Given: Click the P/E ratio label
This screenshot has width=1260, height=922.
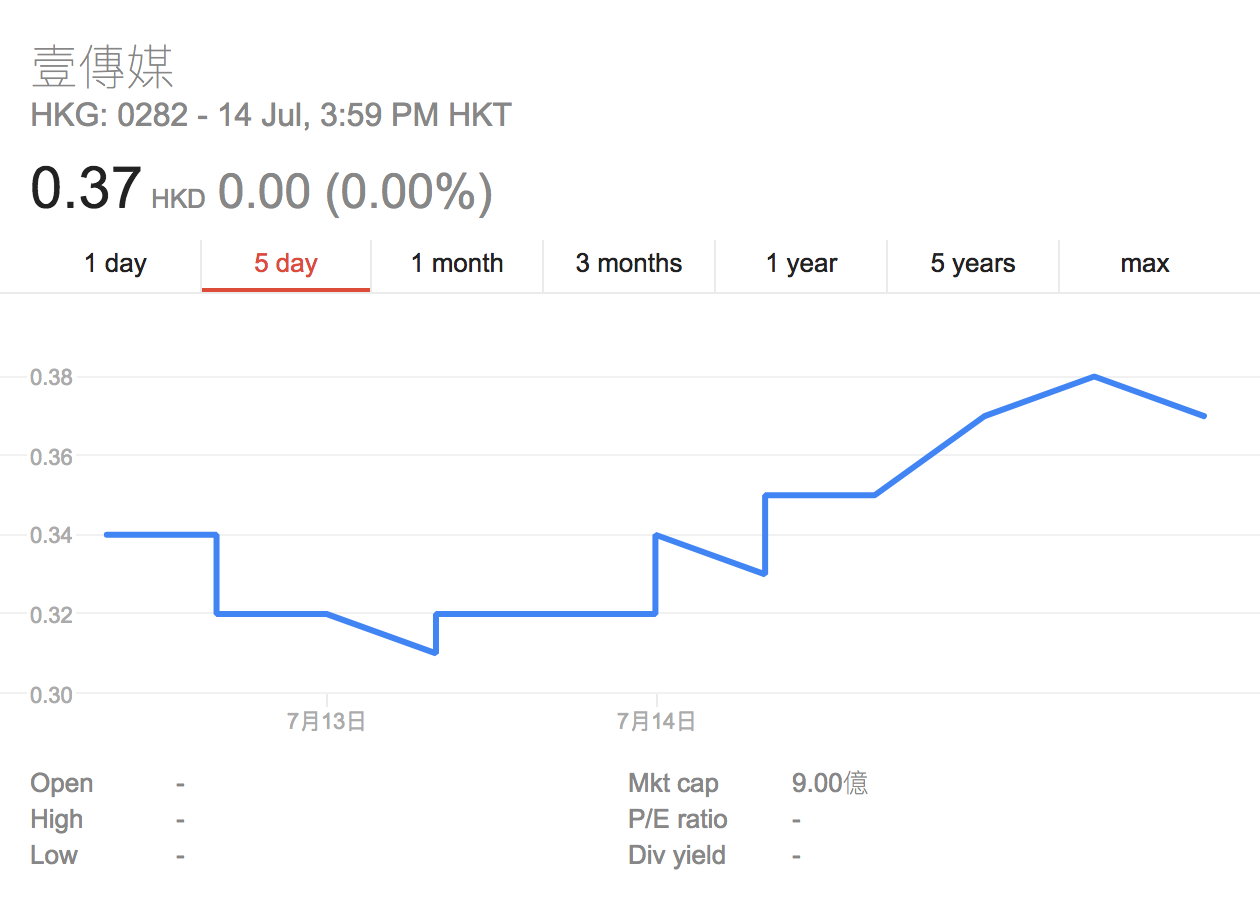Looking at the screenshot, I should [x=678, y=819].
